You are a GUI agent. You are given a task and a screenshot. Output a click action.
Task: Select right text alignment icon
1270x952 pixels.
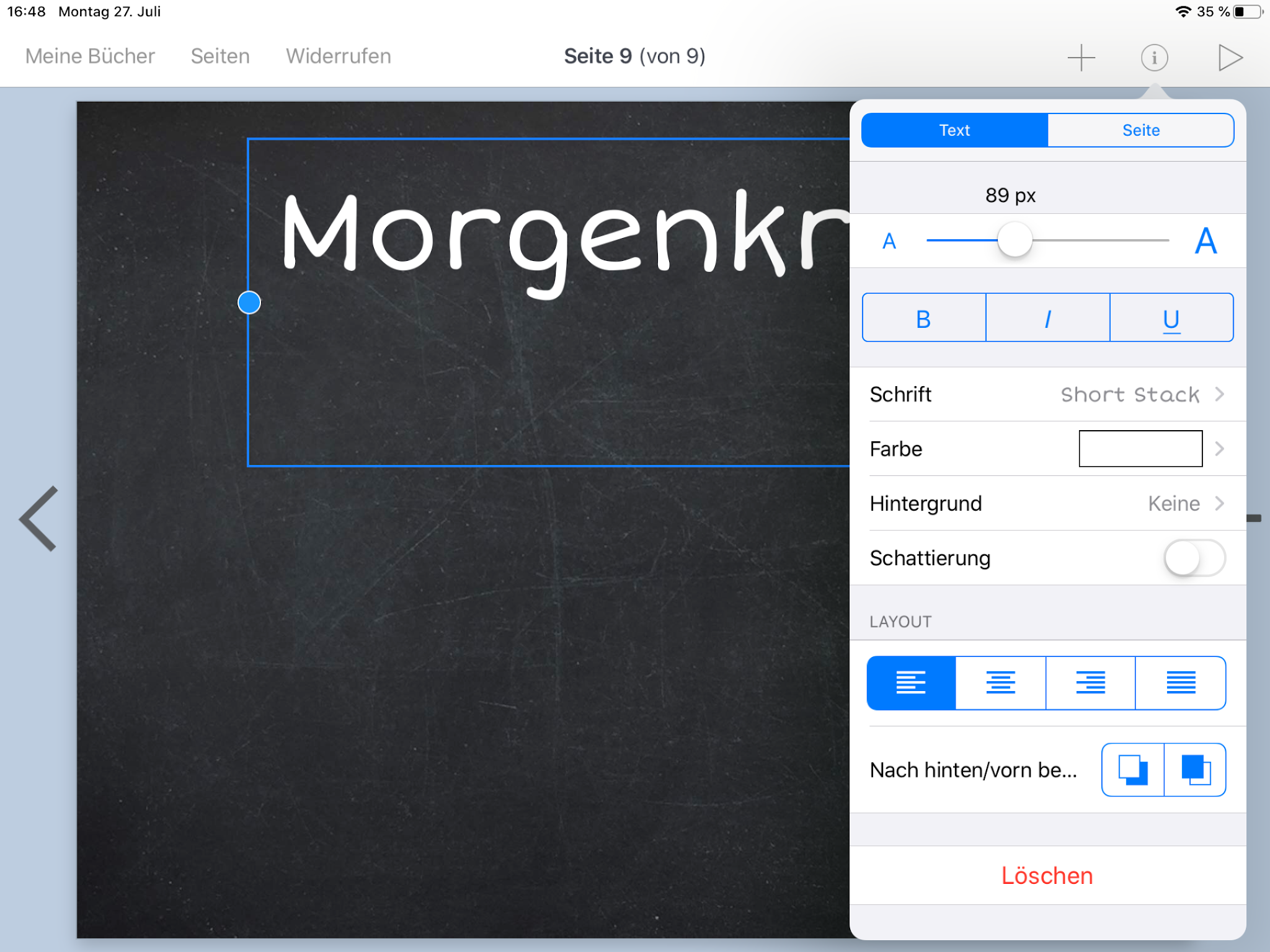coord(1090,682)
